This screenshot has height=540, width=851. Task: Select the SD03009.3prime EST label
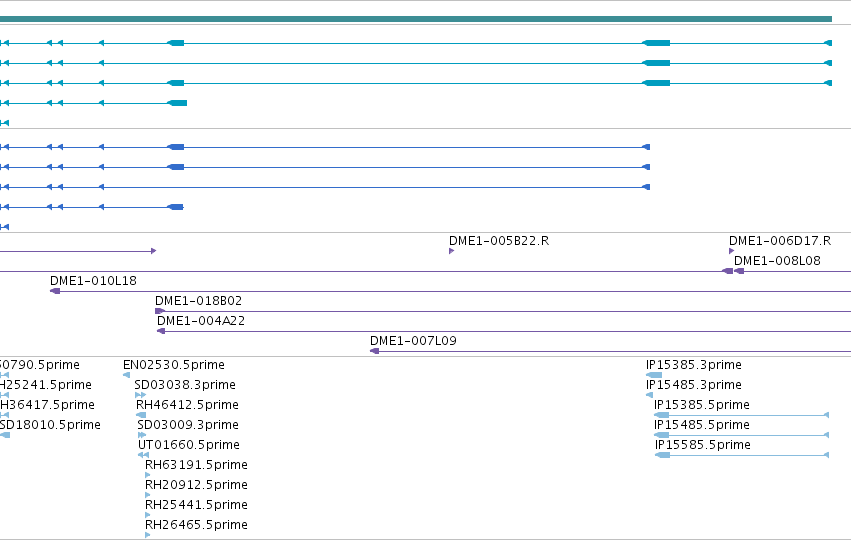188,425
